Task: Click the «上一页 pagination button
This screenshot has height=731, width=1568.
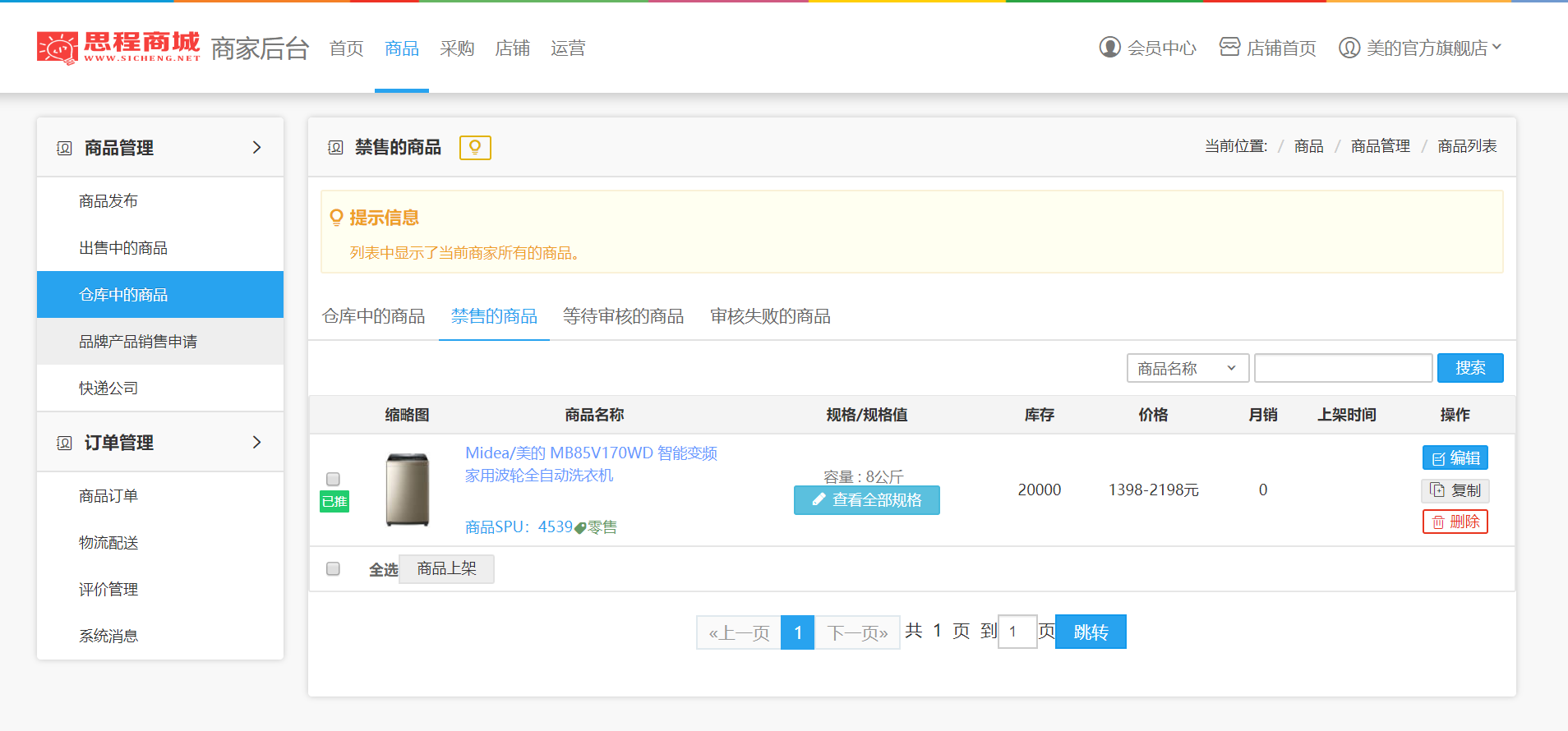Action: 739,632
